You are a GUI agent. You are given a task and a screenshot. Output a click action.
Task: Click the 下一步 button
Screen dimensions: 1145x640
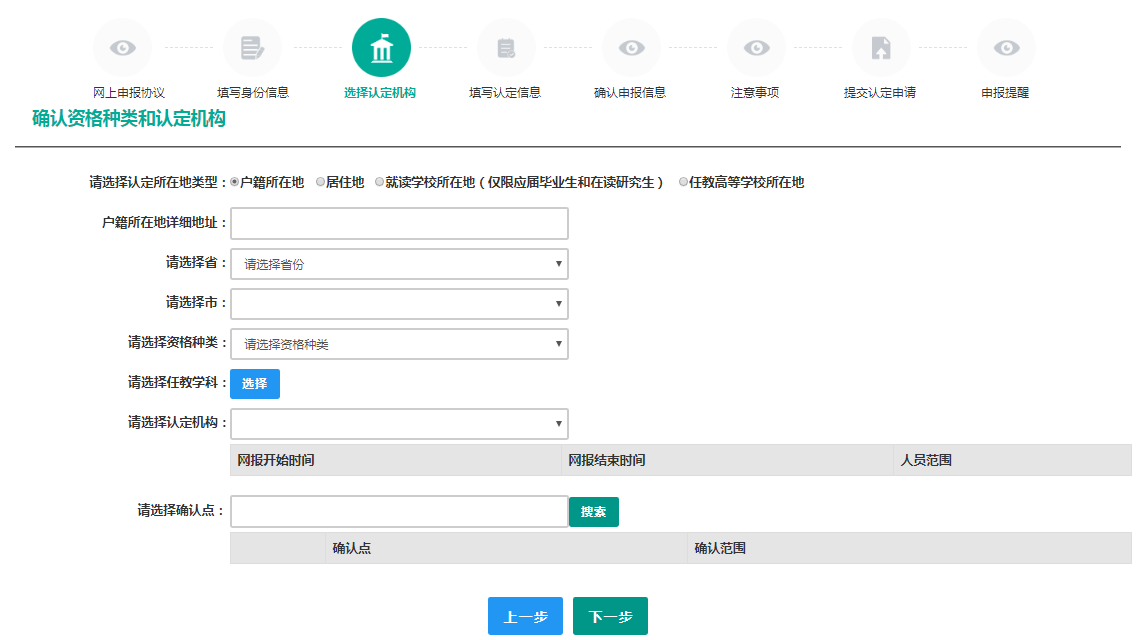[x=610, y=616]
